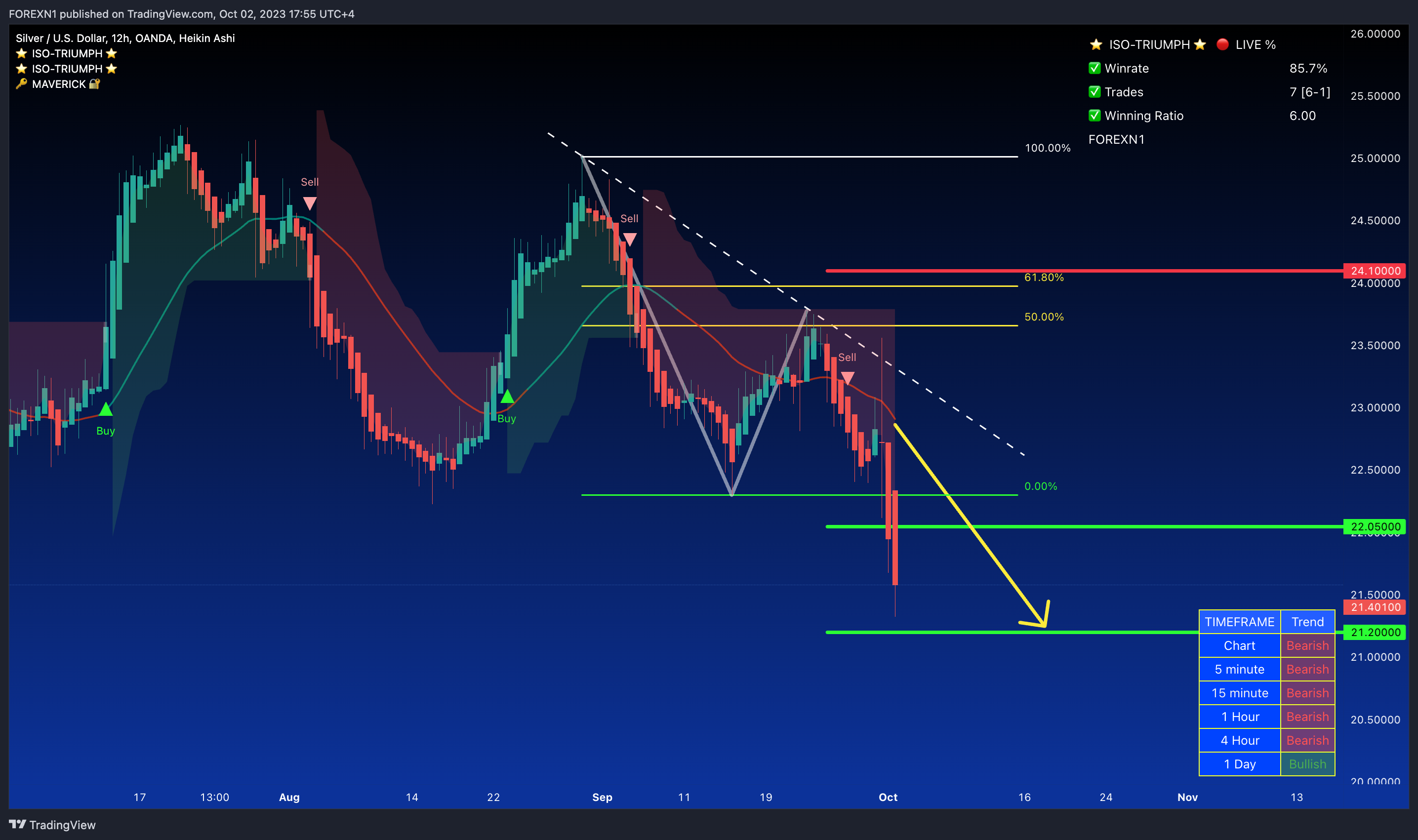Click the 5 minute row label
The width and height of the screenshot is (1418, 840).
point(1240,670)
